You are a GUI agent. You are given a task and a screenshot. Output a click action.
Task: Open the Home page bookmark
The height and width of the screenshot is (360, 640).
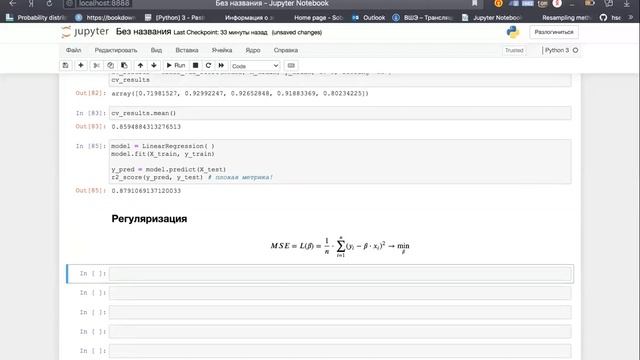click(x=318, y=18)
